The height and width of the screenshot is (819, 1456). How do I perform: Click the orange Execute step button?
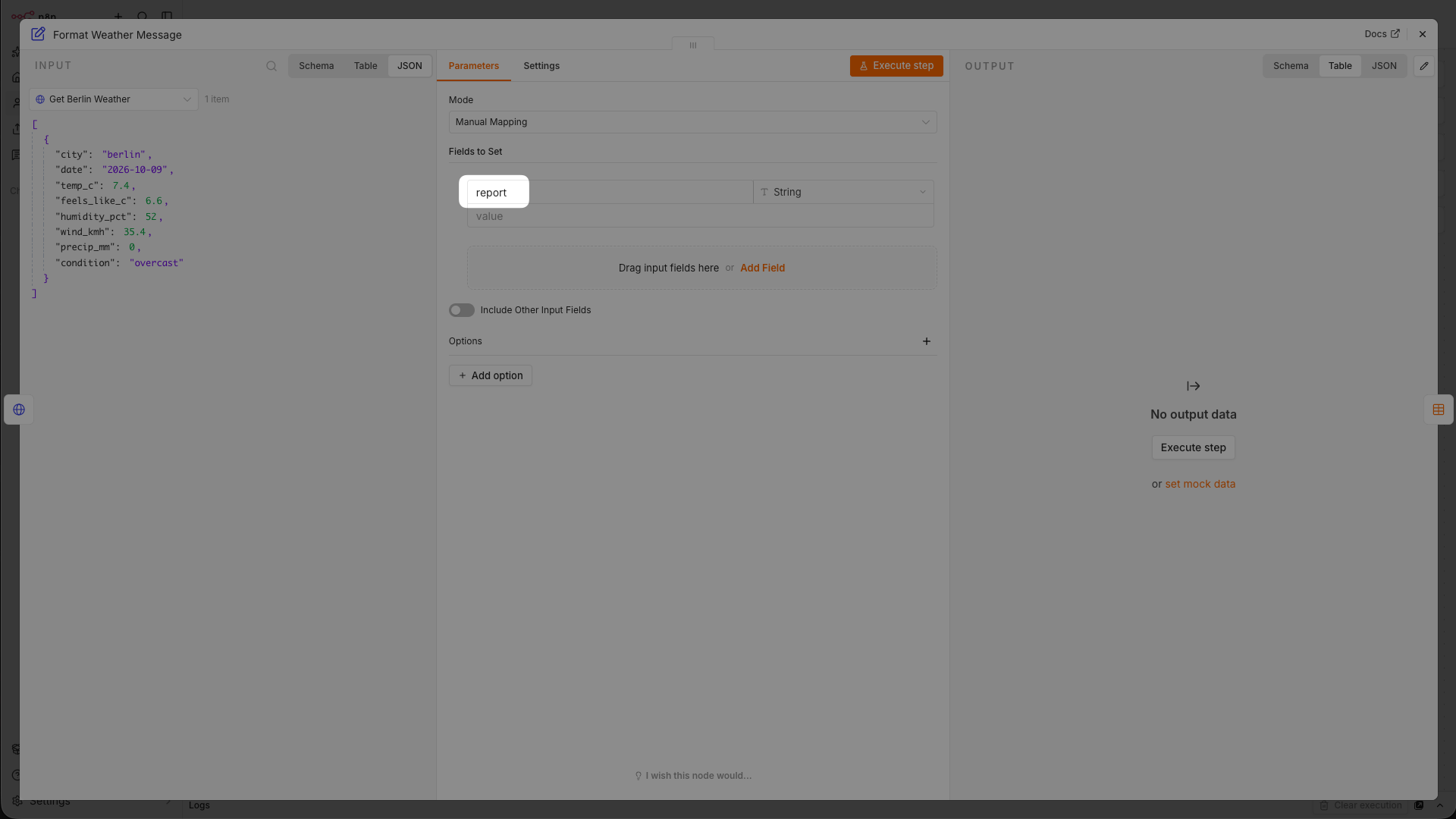tap(896, 66)
